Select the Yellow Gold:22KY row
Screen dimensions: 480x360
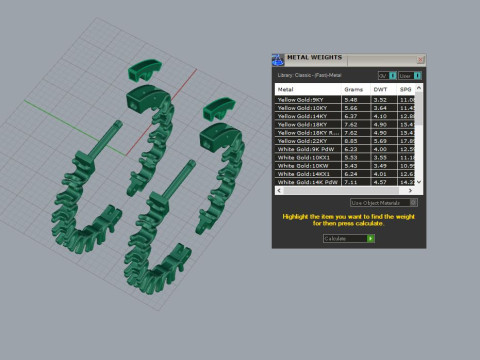coord(345,141)
